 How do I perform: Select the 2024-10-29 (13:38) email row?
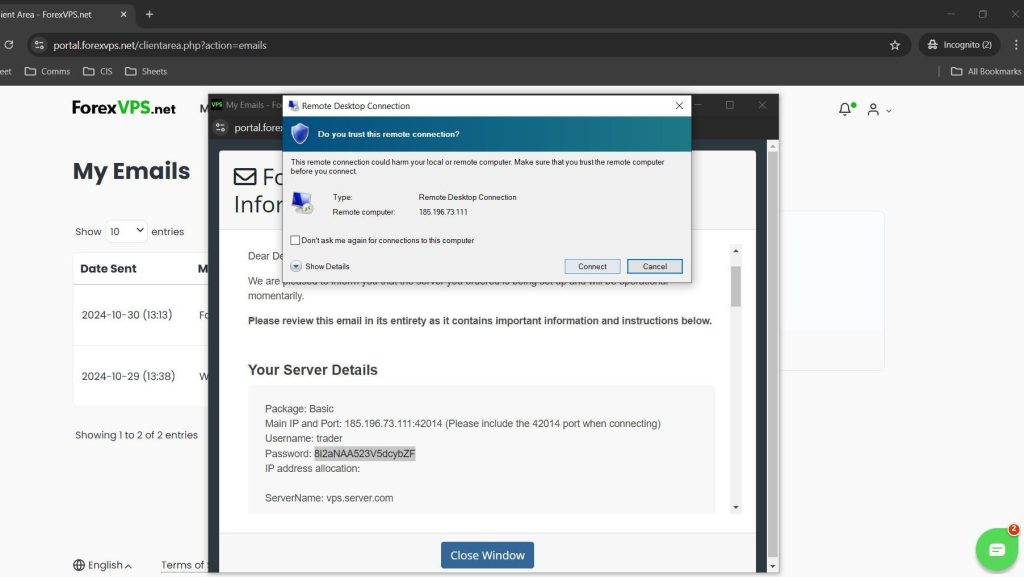tap(140, 376)
